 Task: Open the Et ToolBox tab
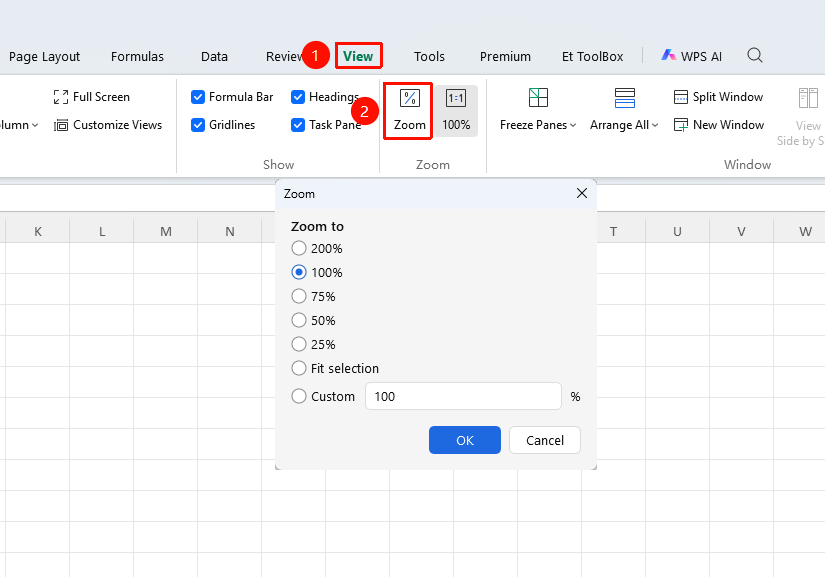(592, 56)
